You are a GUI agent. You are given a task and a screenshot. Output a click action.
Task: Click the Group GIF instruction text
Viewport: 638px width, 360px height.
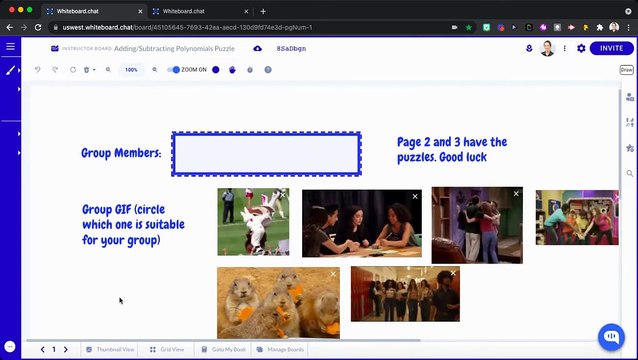pyautogui.click(x=133, y=225)
